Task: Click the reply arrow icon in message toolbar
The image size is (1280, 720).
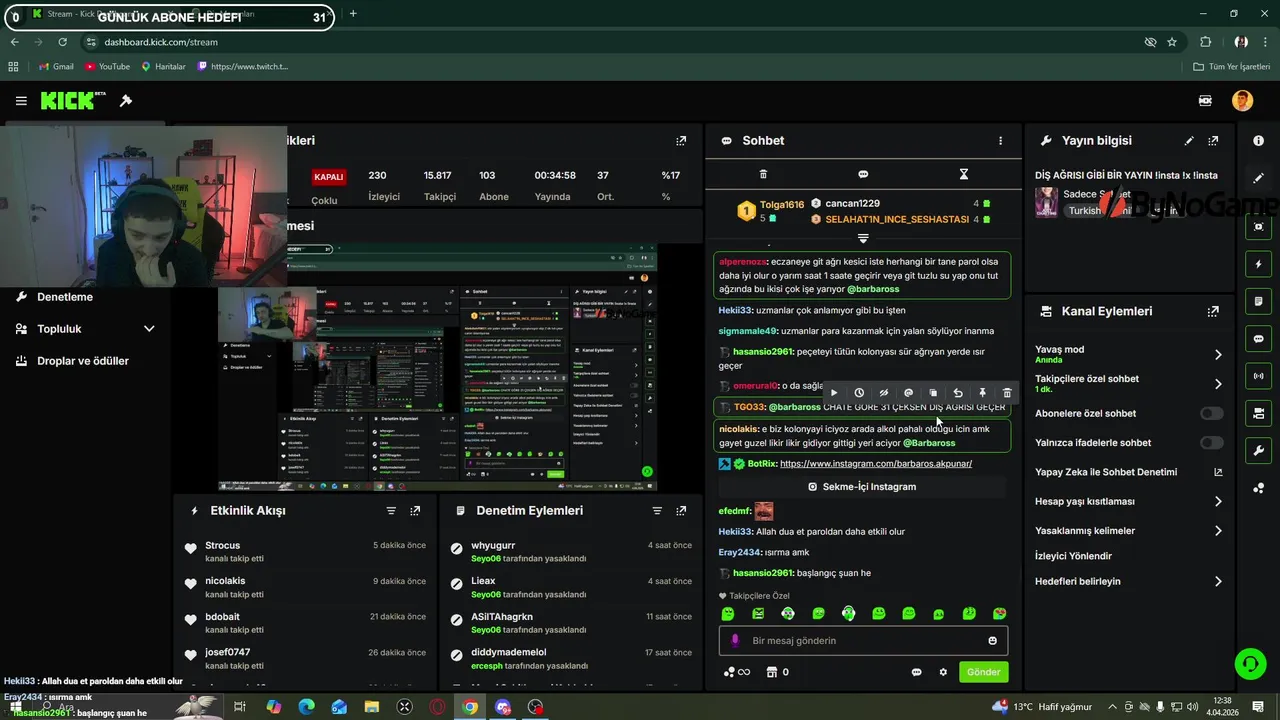Action: tap(958, 393)
